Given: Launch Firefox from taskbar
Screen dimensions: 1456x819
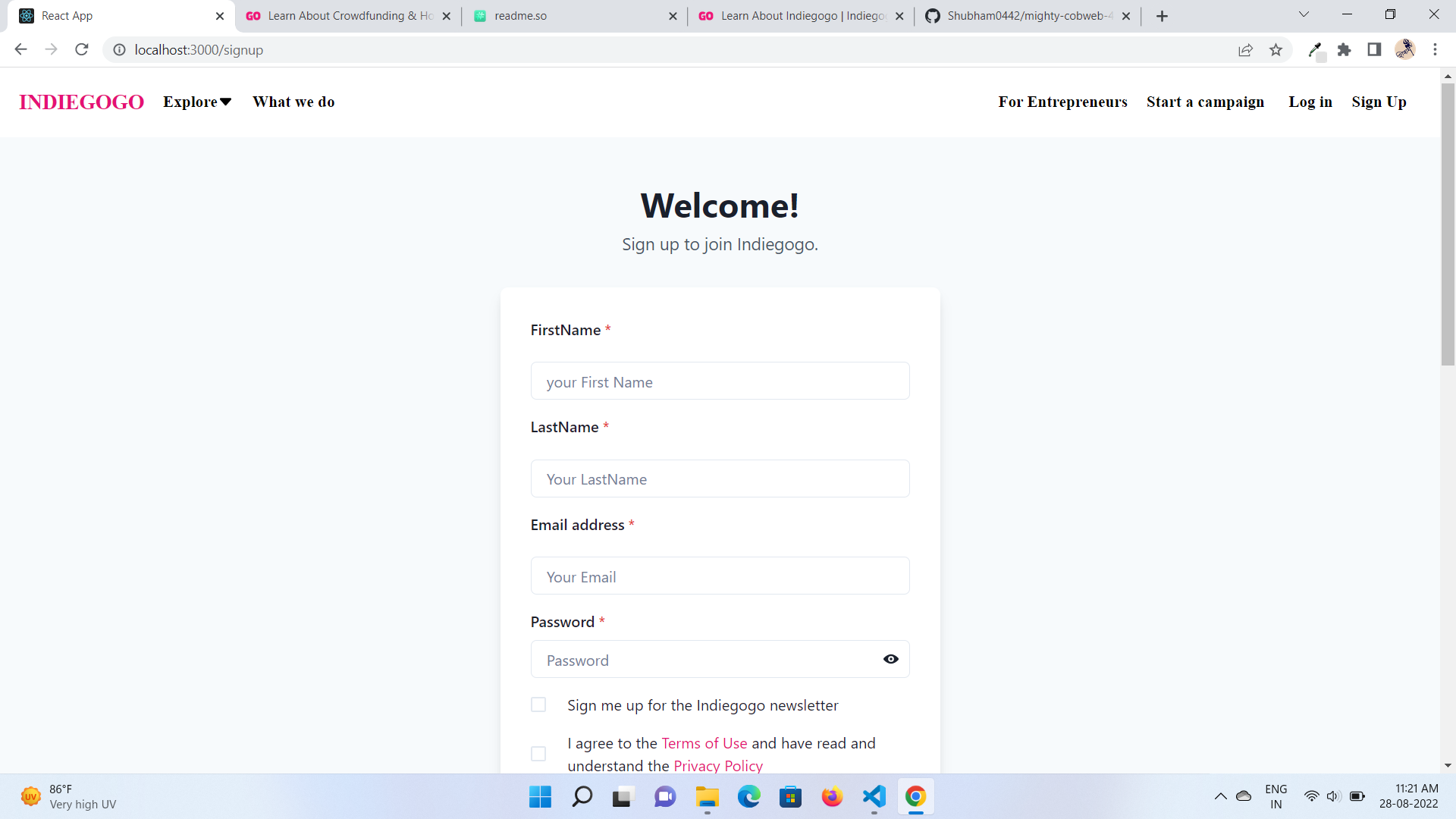Looking at the screenshot, I should point(832,797).
